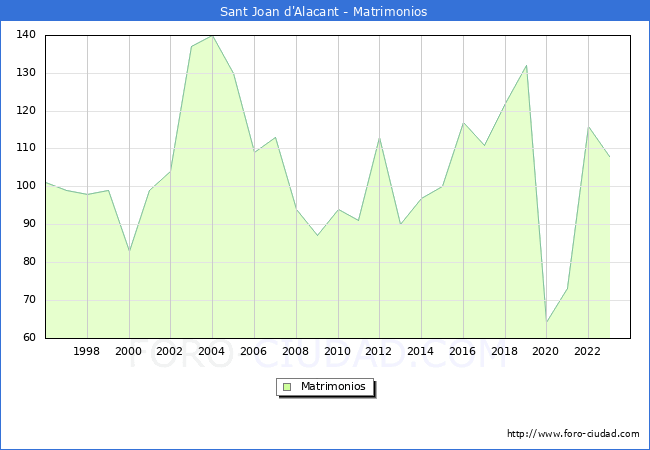Select the 2016 x-axis label
Viewport: 650px width, 450px height.
click(463, 351)
